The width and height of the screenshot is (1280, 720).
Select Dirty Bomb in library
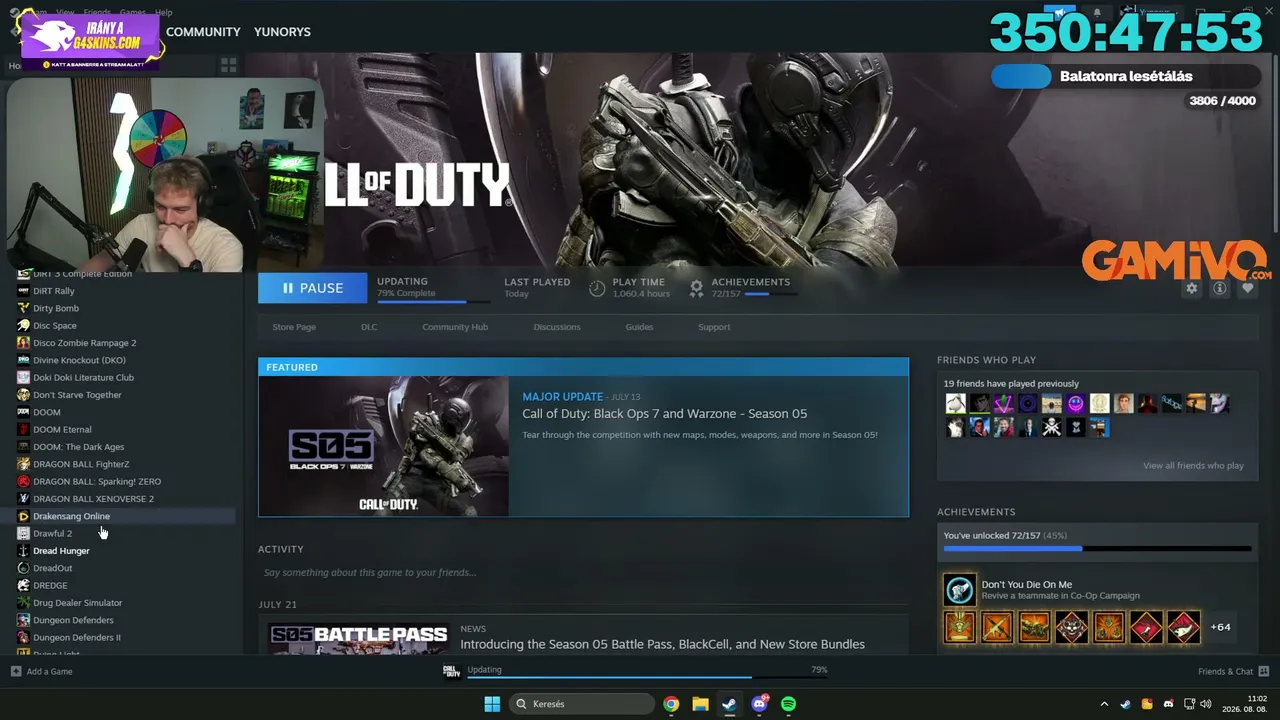[x=56, y=308]
